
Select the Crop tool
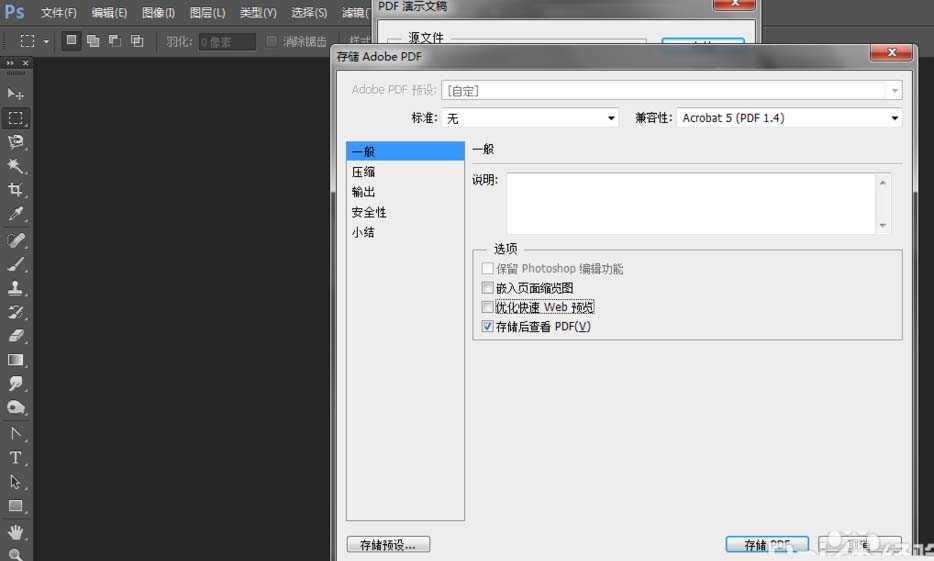click(16, 190)
